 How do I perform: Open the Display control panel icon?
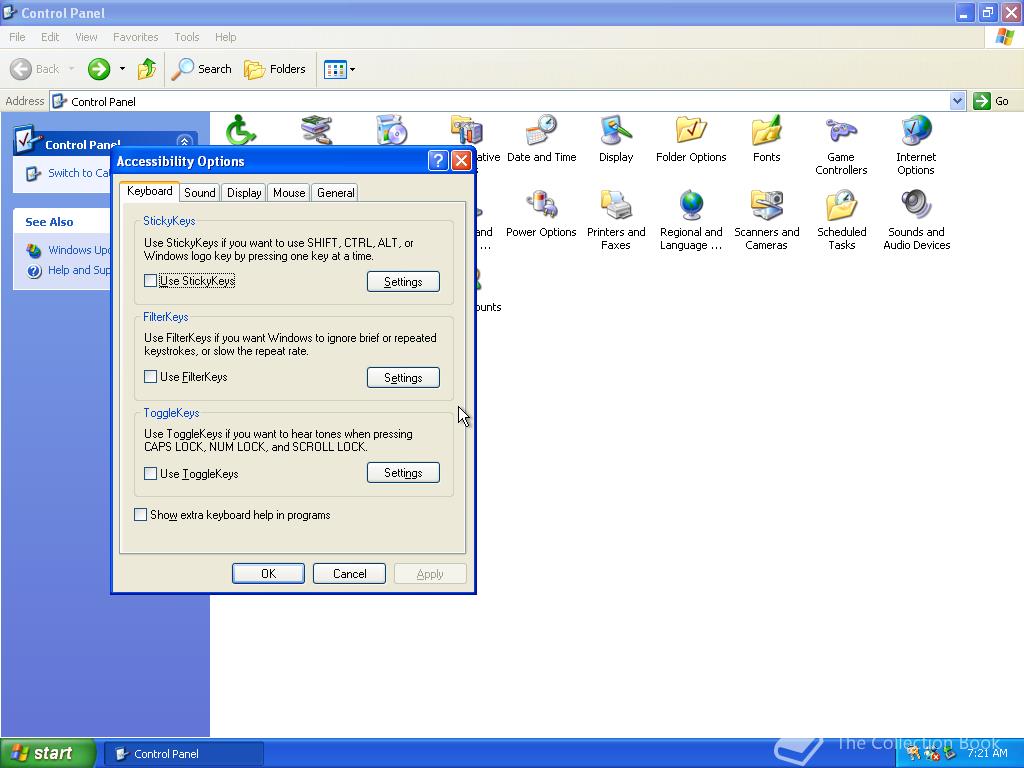tap(616, 139)
